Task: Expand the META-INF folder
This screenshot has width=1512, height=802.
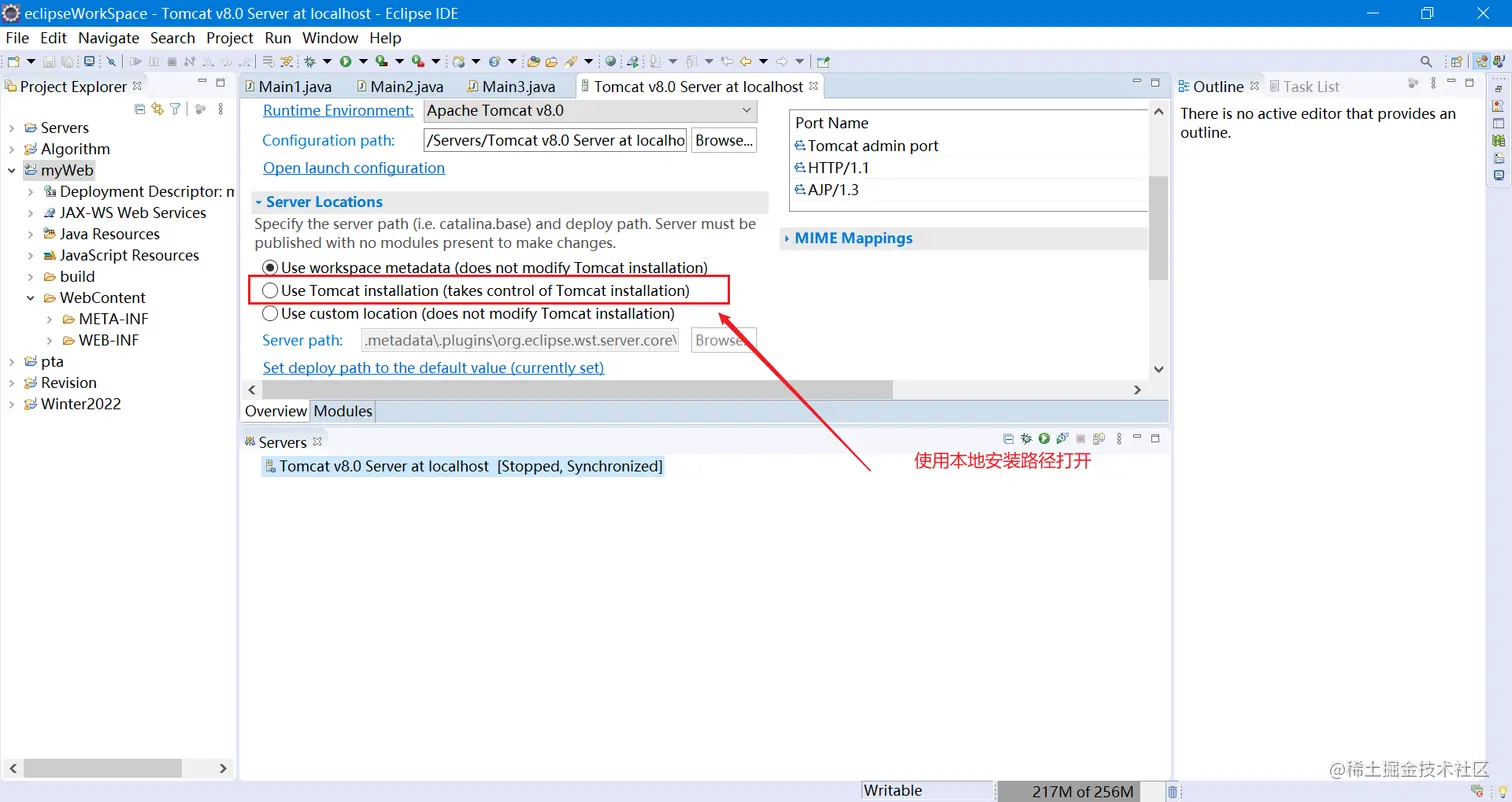Action: [50, 319]
